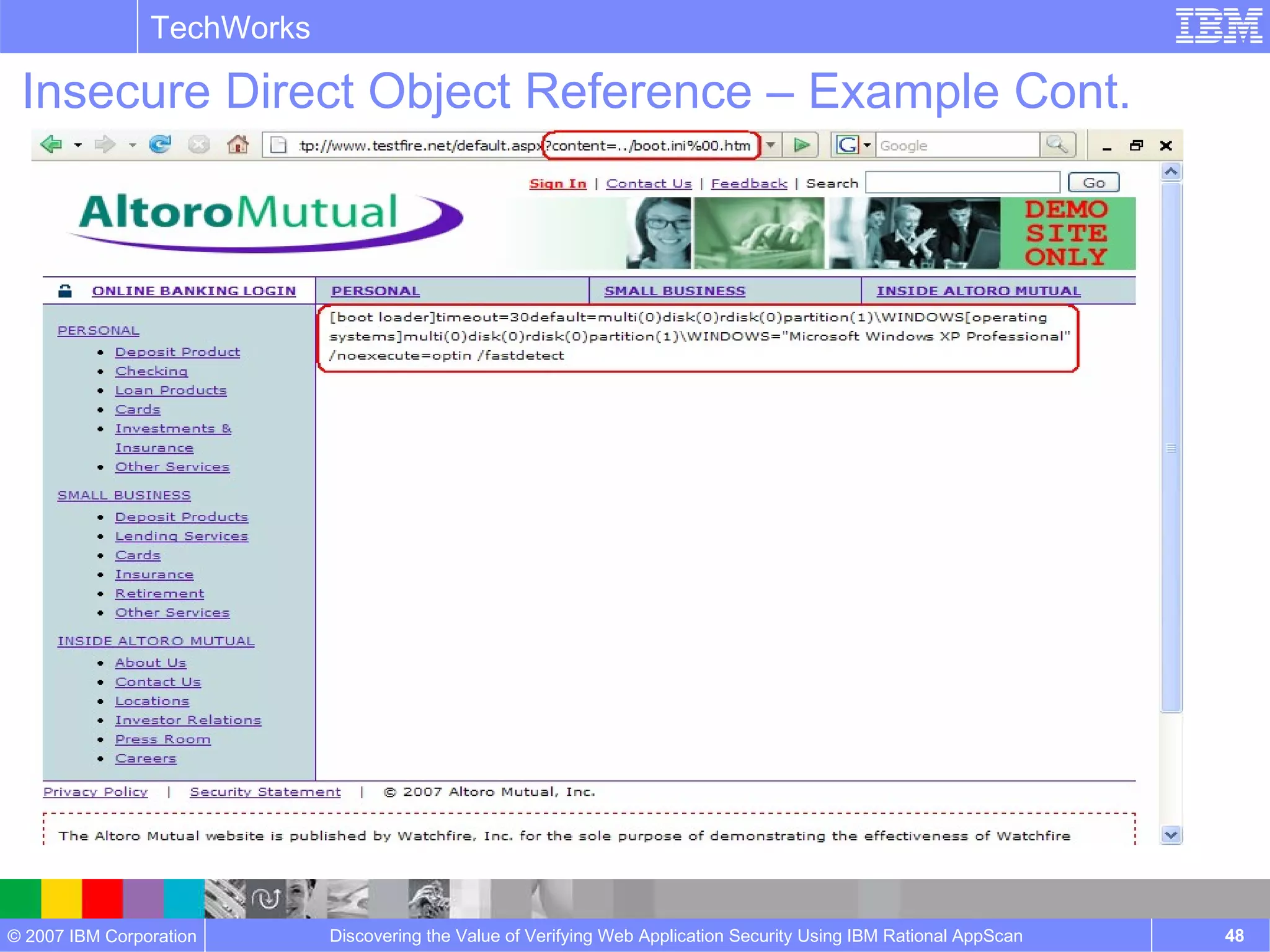Image resolution: width=1270 pixels, height=952 pixels.
Task: Open the Checking link
Action: pyautogui.click(x=151, y=371)
